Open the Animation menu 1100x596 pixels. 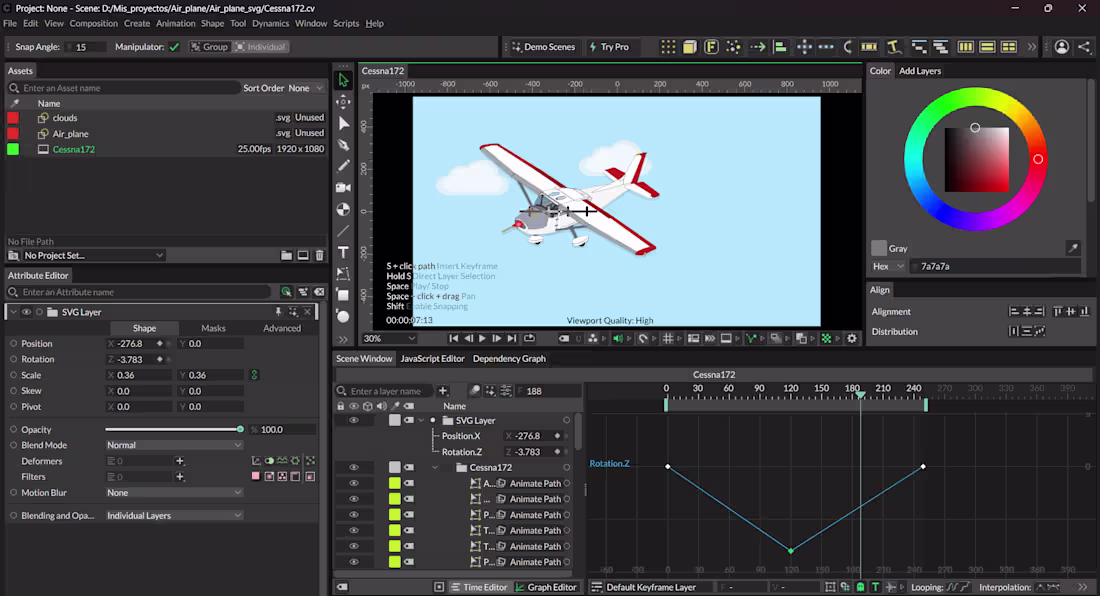(175, 23)
